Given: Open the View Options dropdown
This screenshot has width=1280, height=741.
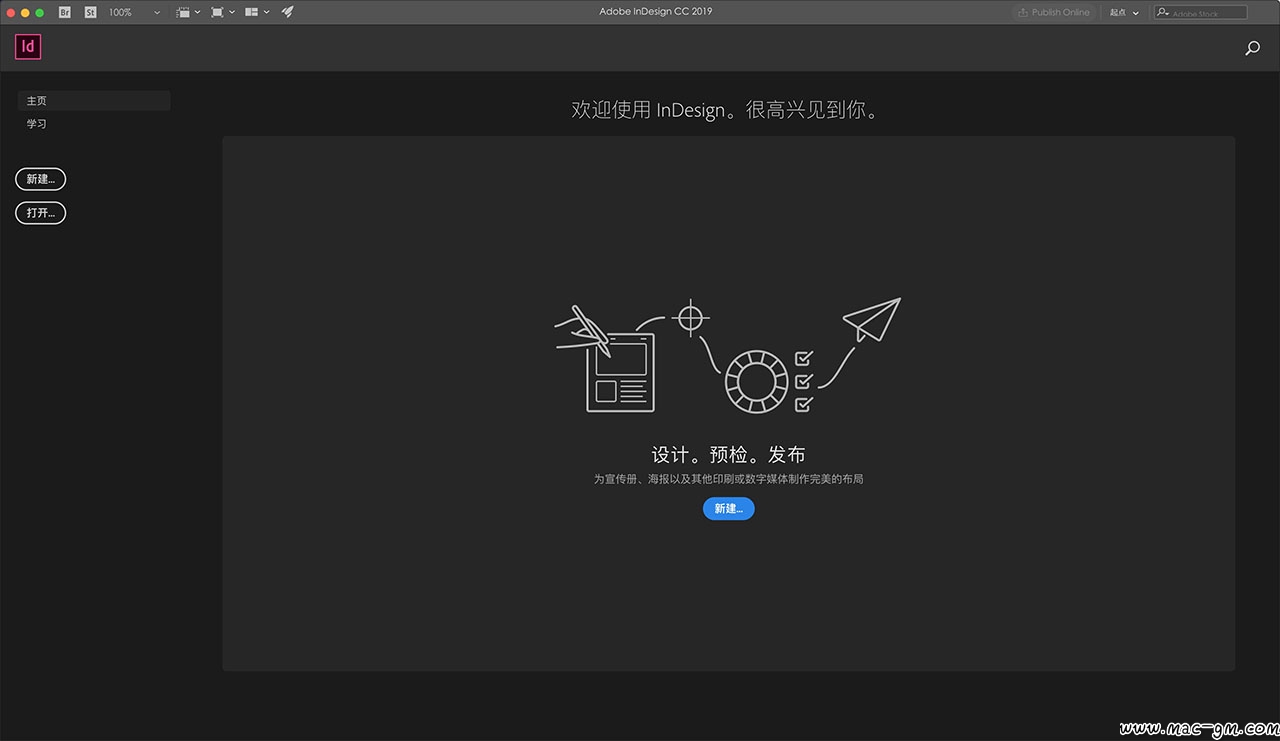Looking at the screenshot, I should pos(187,12).
